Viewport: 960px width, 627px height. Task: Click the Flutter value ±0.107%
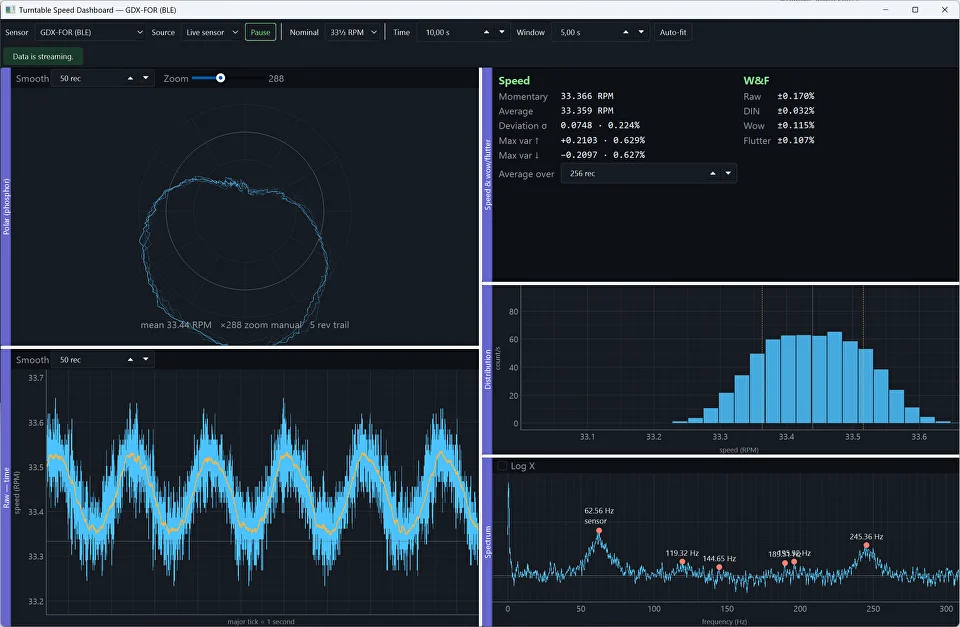(x=796, y=140)
